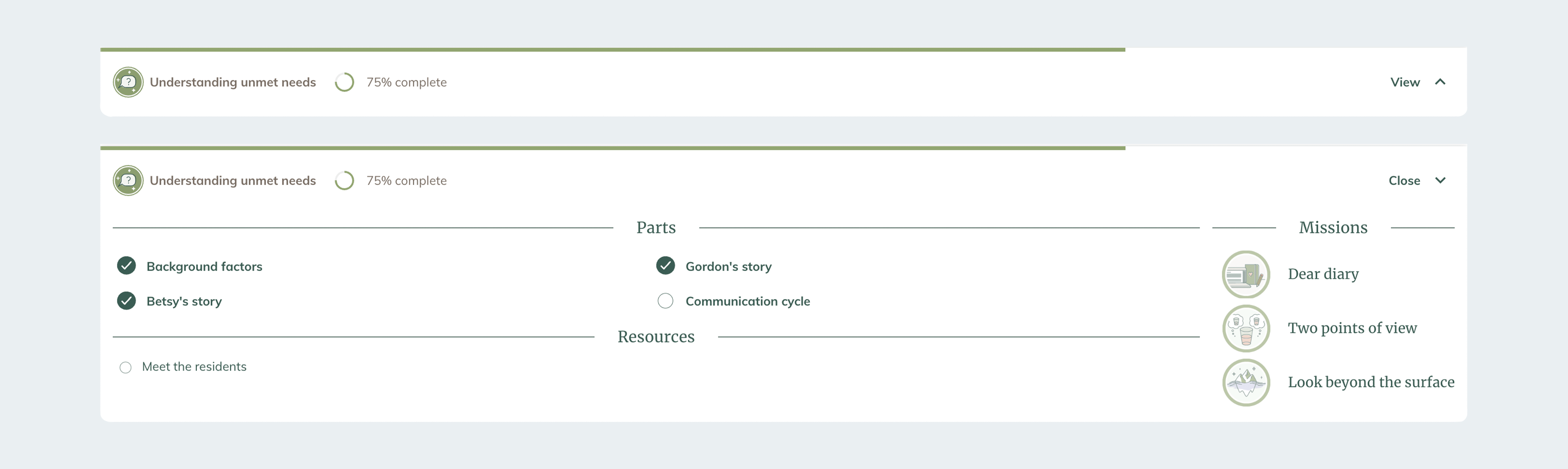Click the Two points of view icon

(x=1245, y=328)
